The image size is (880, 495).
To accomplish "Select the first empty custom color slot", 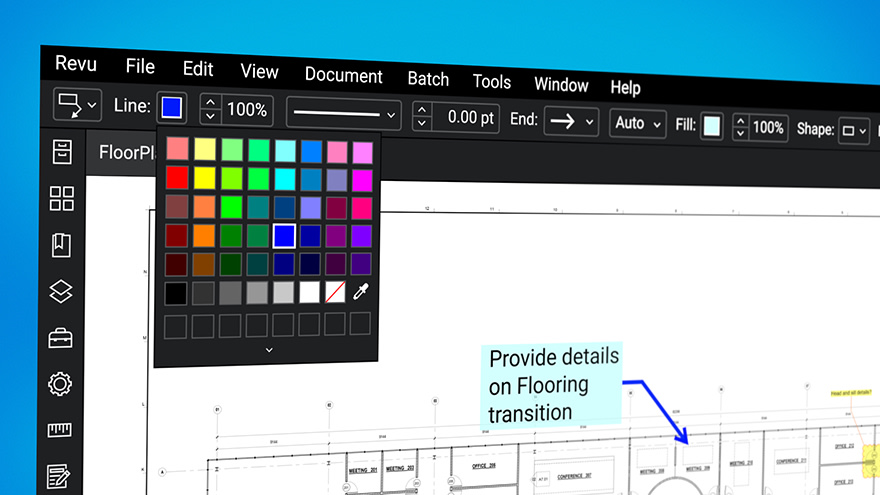I will click(175, 327).
